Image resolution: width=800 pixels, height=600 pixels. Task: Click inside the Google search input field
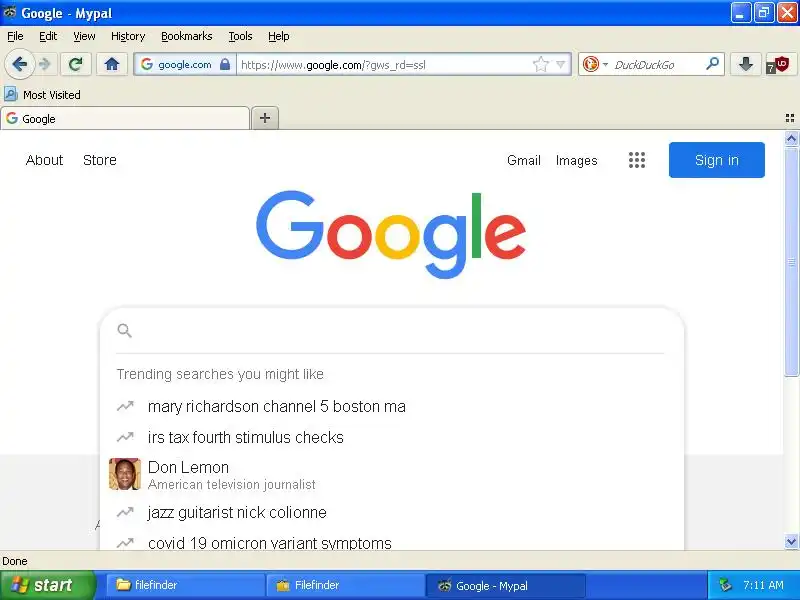click(x=398, y=331)
